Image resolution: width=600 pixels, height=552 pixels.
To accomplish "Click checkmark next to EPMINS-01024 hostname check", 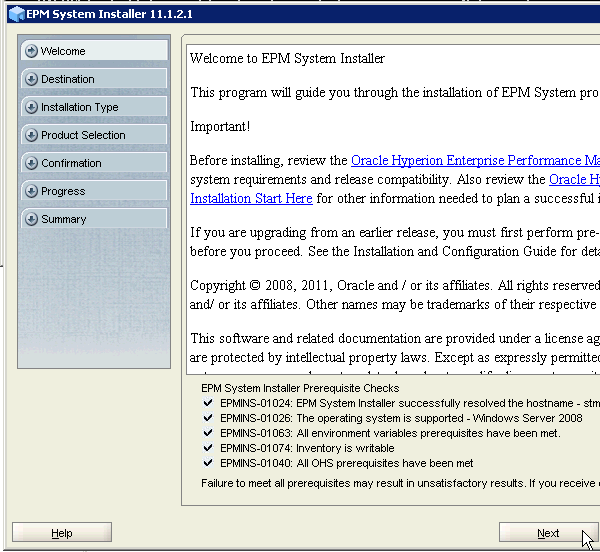I will pos(208,403).
